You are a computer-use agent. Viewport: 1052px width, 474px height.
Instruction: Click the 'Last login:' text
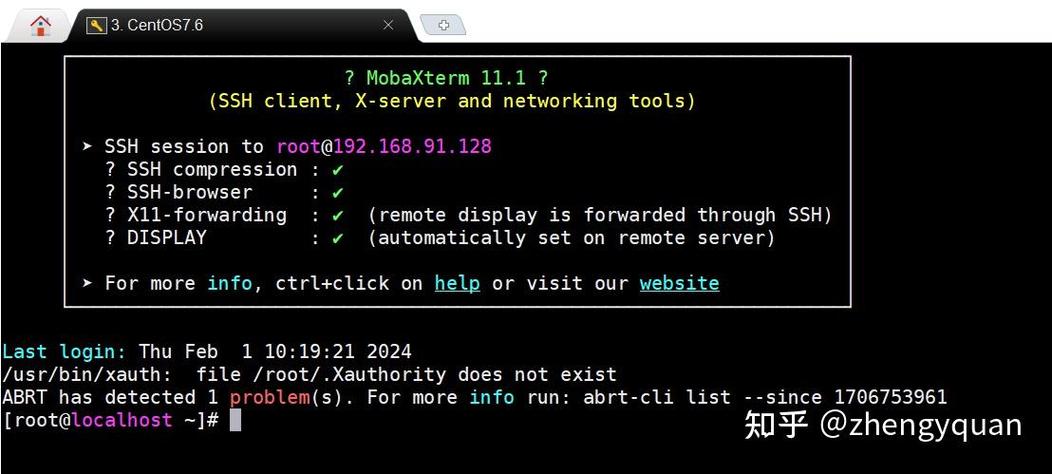point(64,352)
